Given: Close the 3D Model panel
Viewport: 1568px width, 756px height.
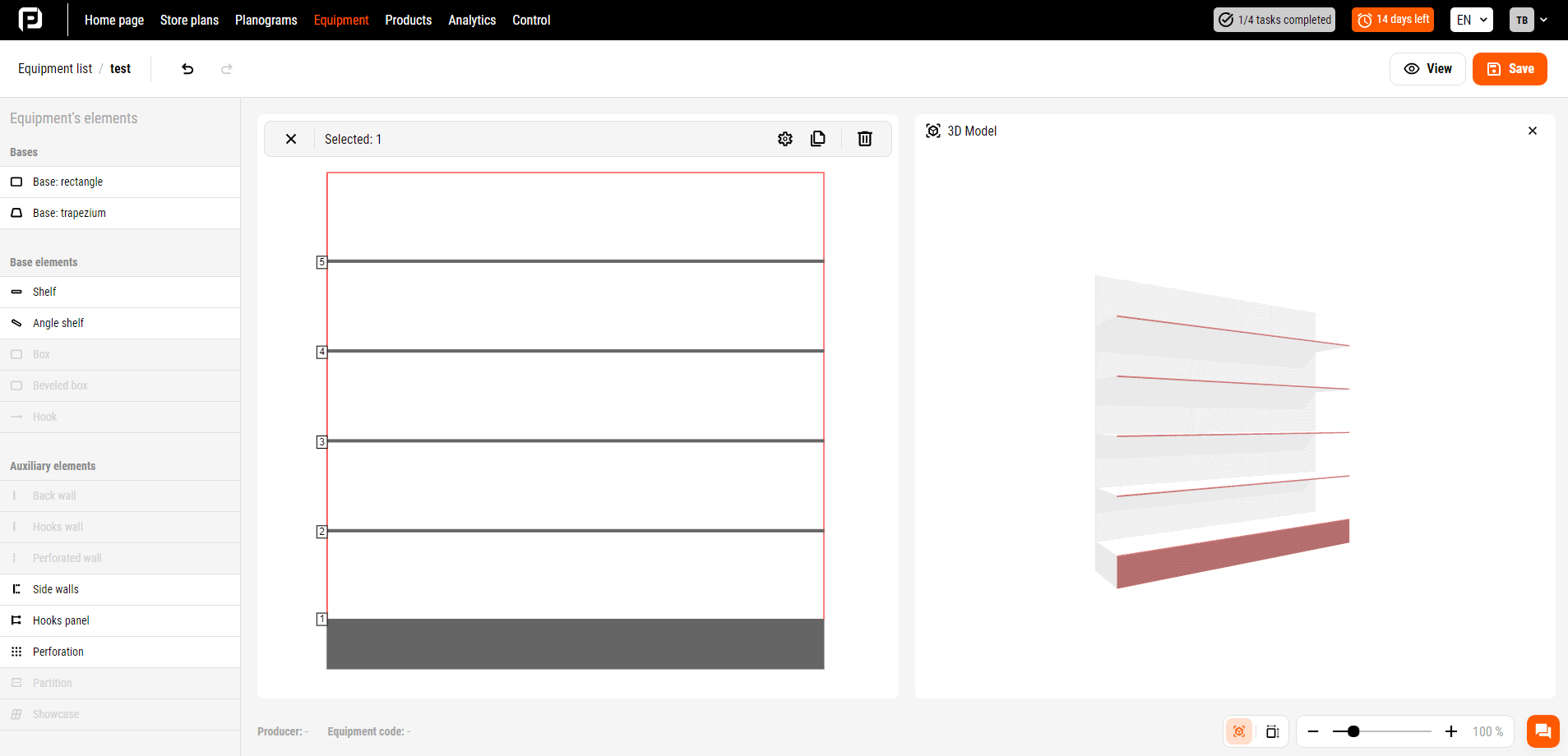Looking at the screenshot, I should [x=1533, y=131].
